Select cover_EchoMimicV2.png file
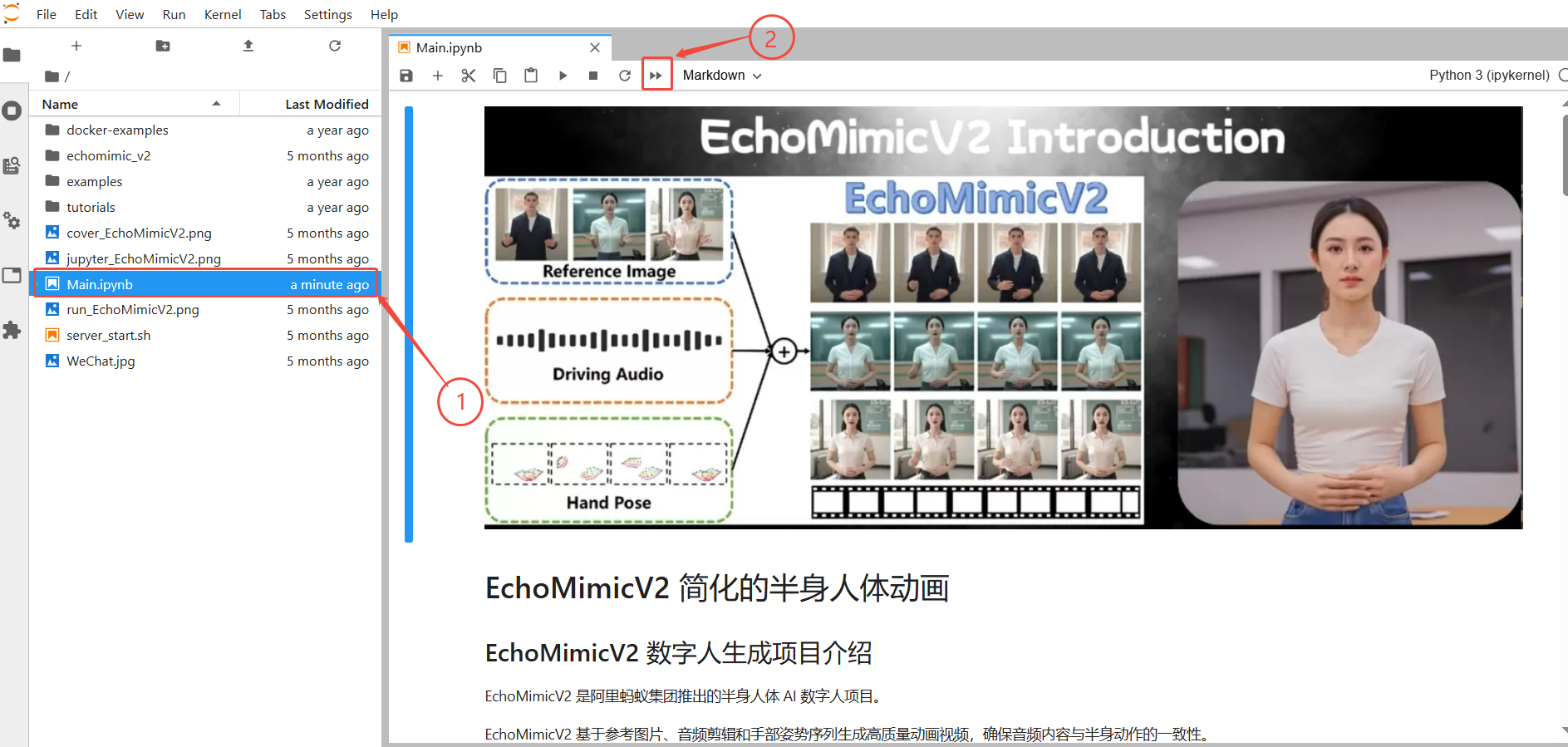 coord(206,233)
